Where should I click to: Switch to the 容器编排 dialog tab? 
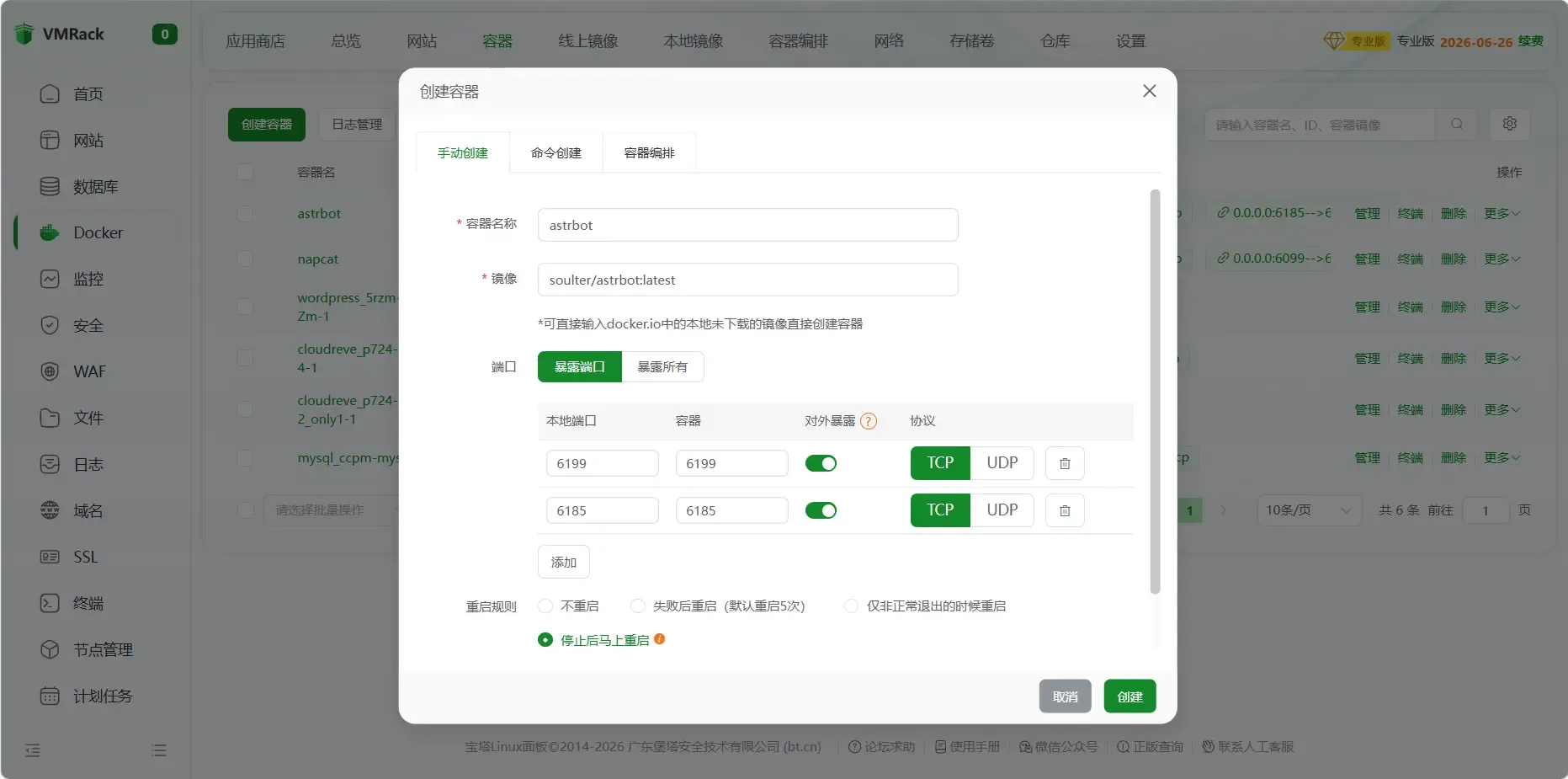(x=649, y=152)
